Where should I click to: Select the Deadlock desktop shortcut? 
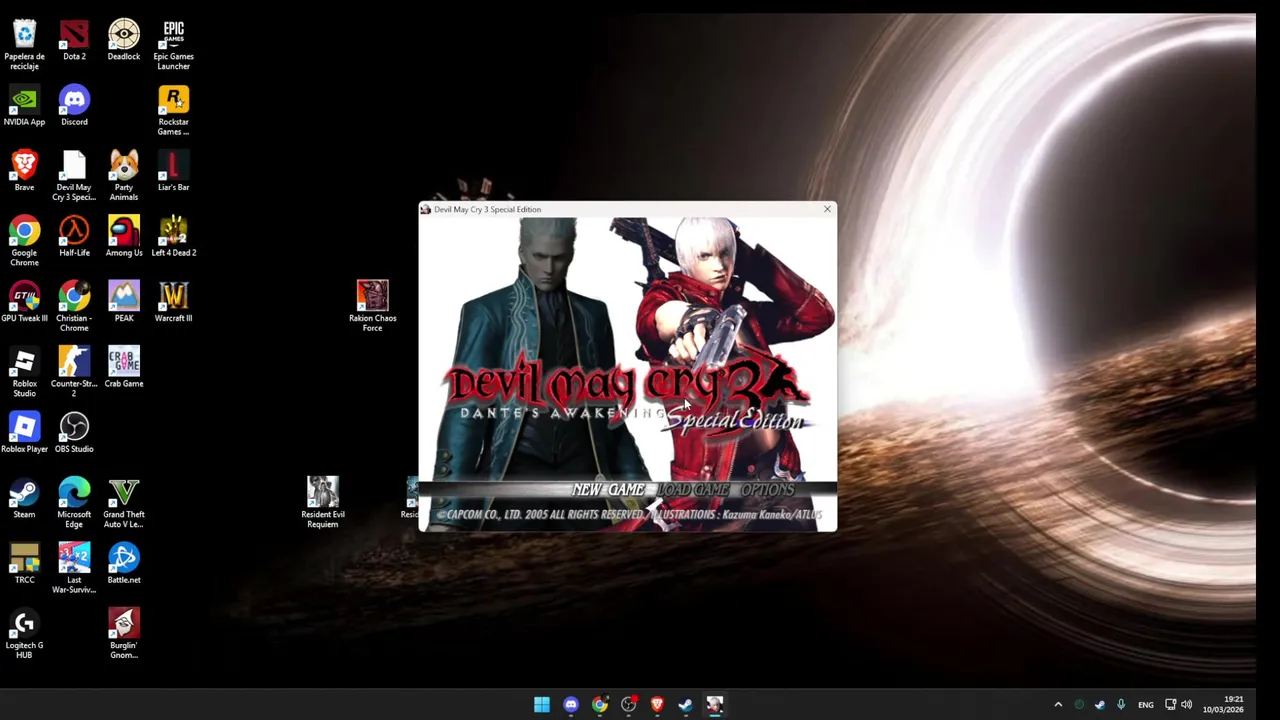point(124,40)
